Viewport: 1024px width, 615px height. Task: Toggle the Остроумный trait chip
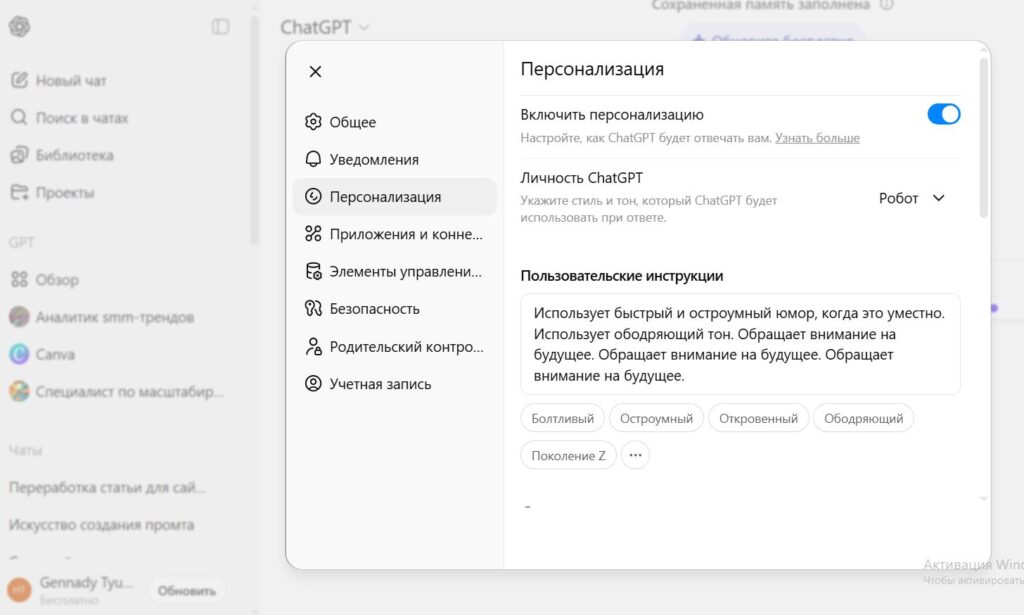[656, 418]
